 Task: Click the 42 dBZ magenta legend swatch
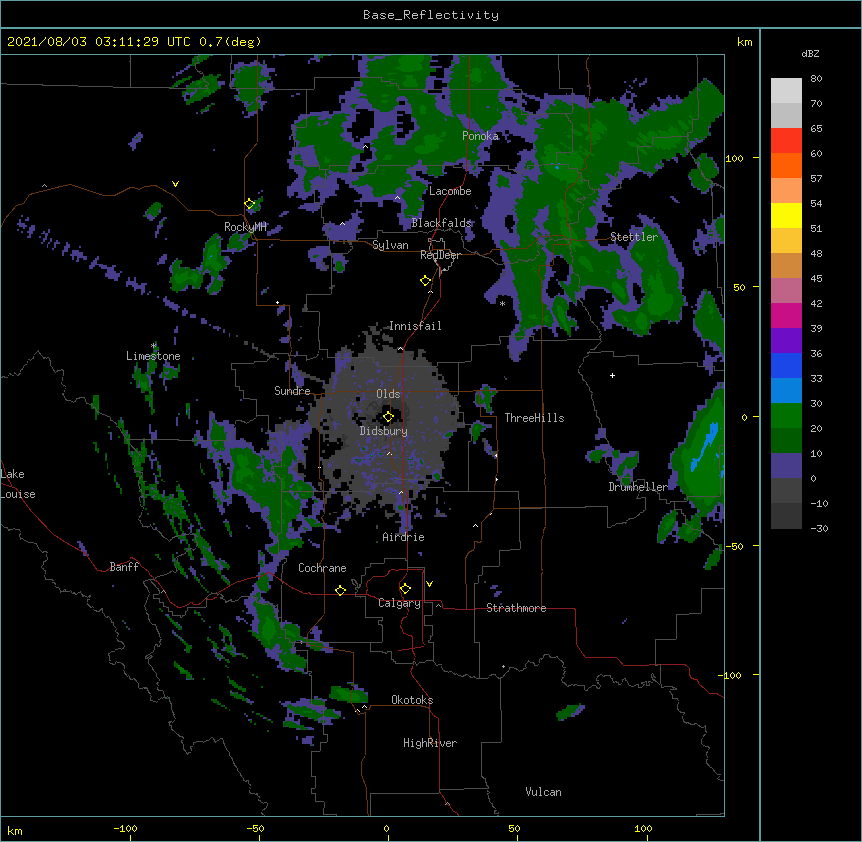[786, 315]
